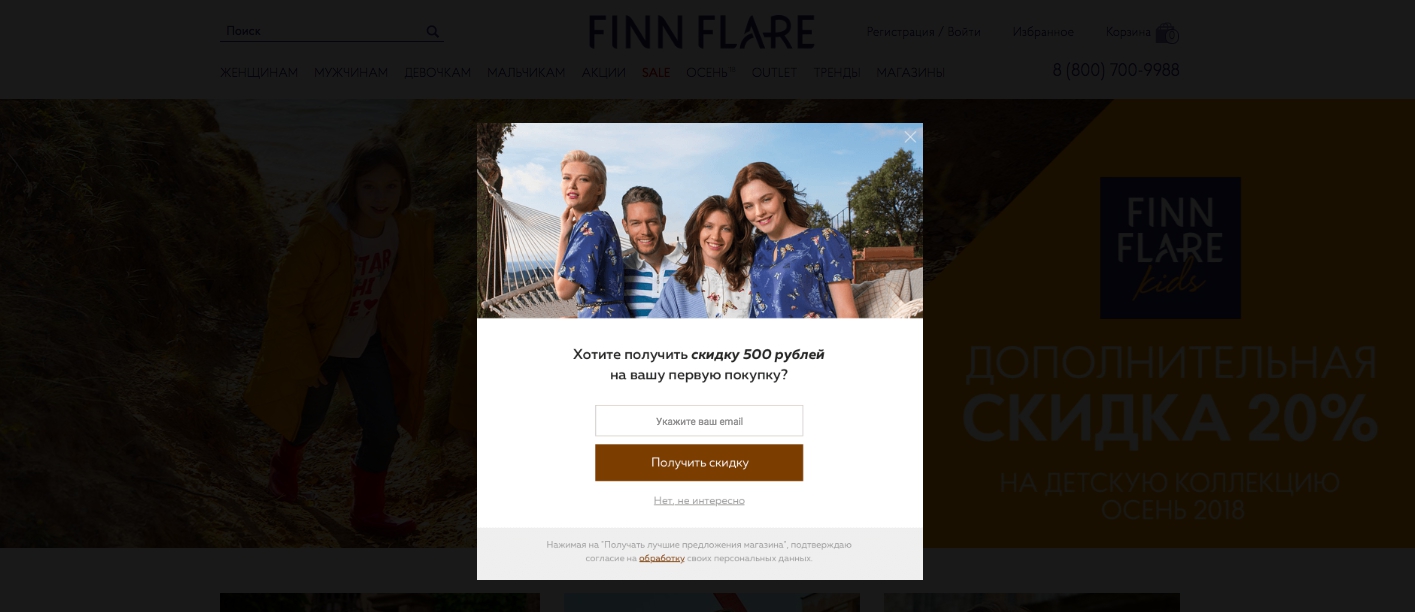1415x612 pixels.
Task: Click the search magnifier icon
Action: [432, 32]
